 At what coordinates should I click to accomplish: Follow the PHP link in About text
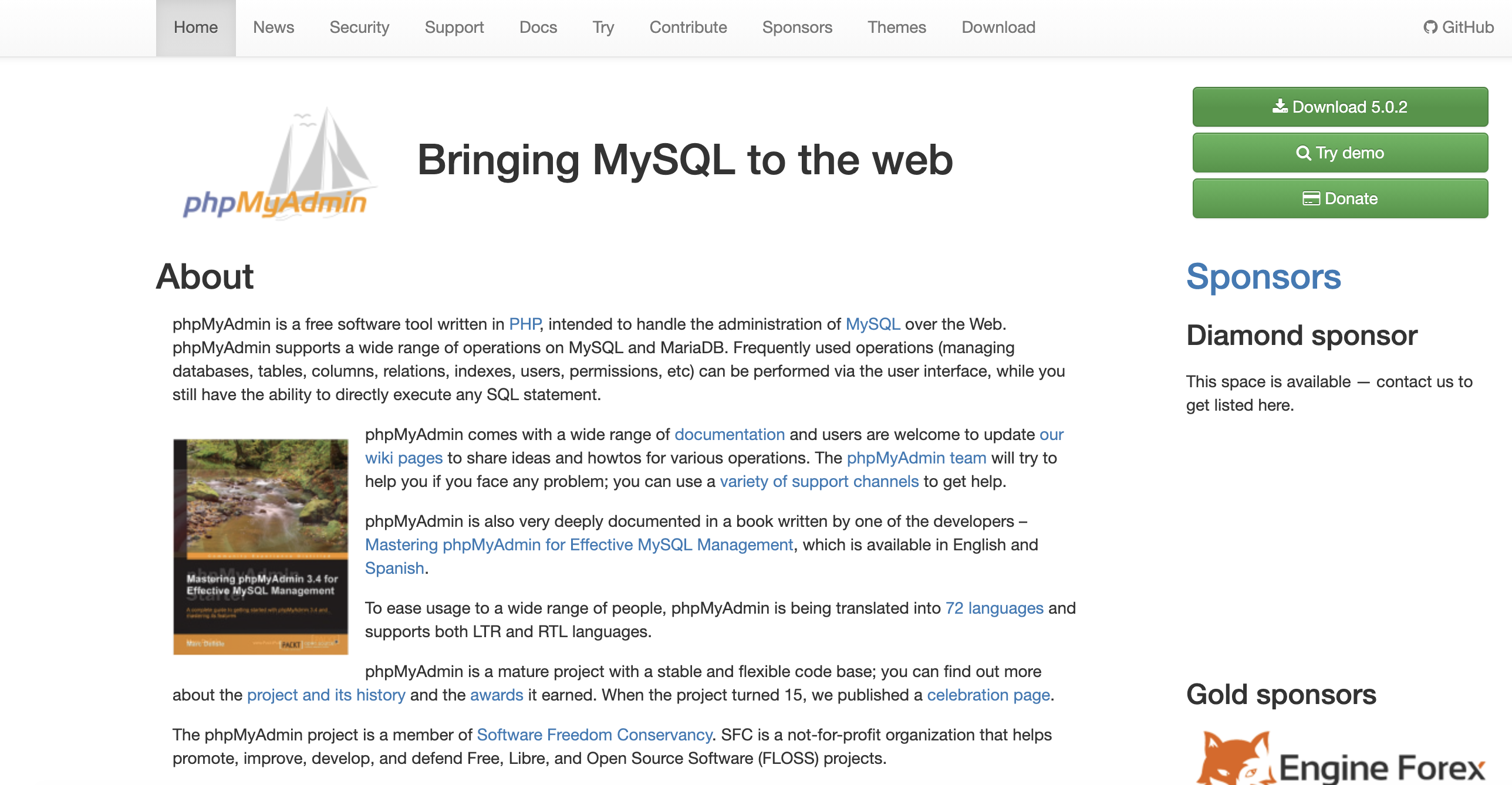[x=525, y=324]
